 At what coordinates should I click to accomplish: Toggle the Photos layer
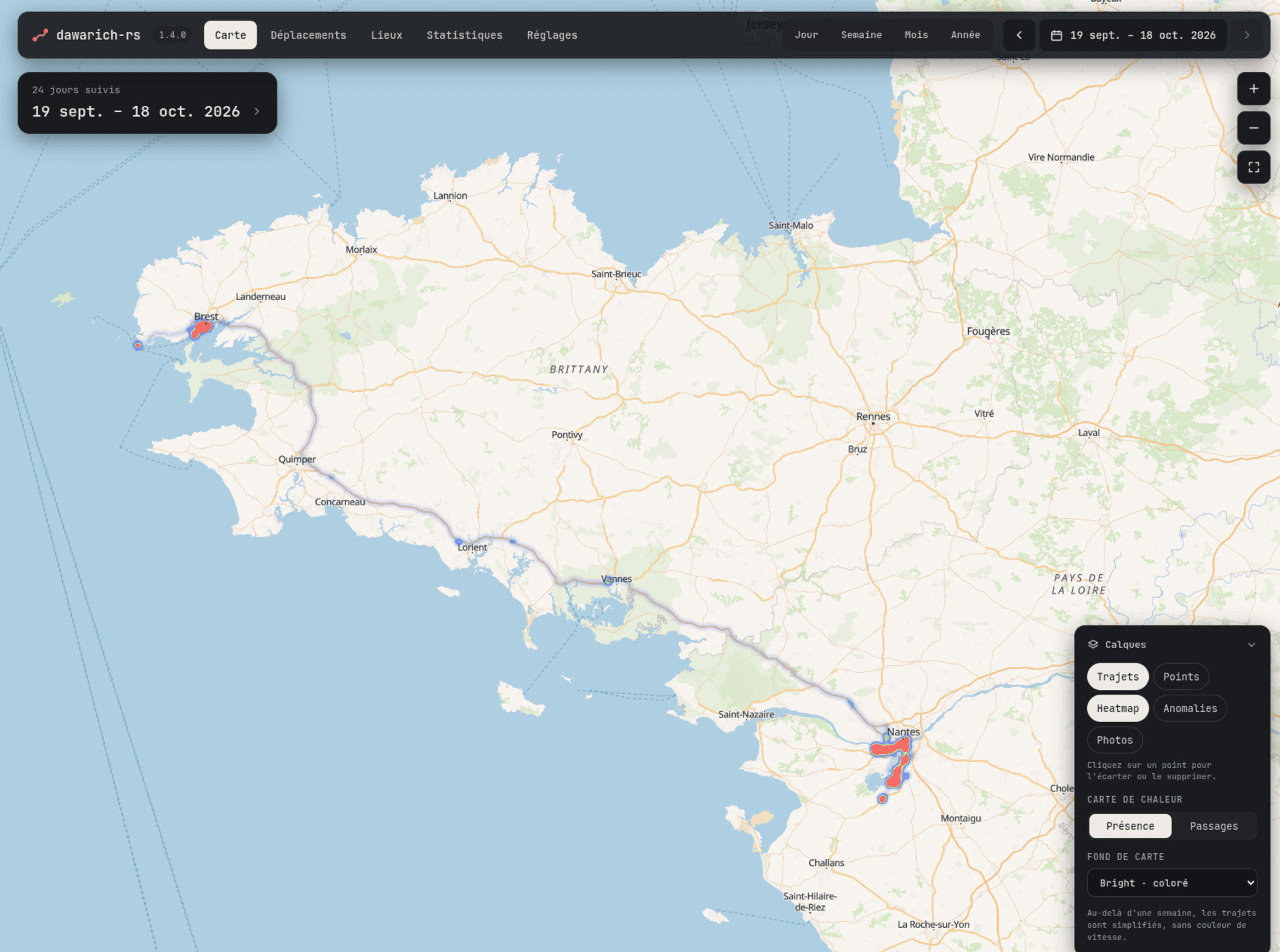coord(1114,740)
